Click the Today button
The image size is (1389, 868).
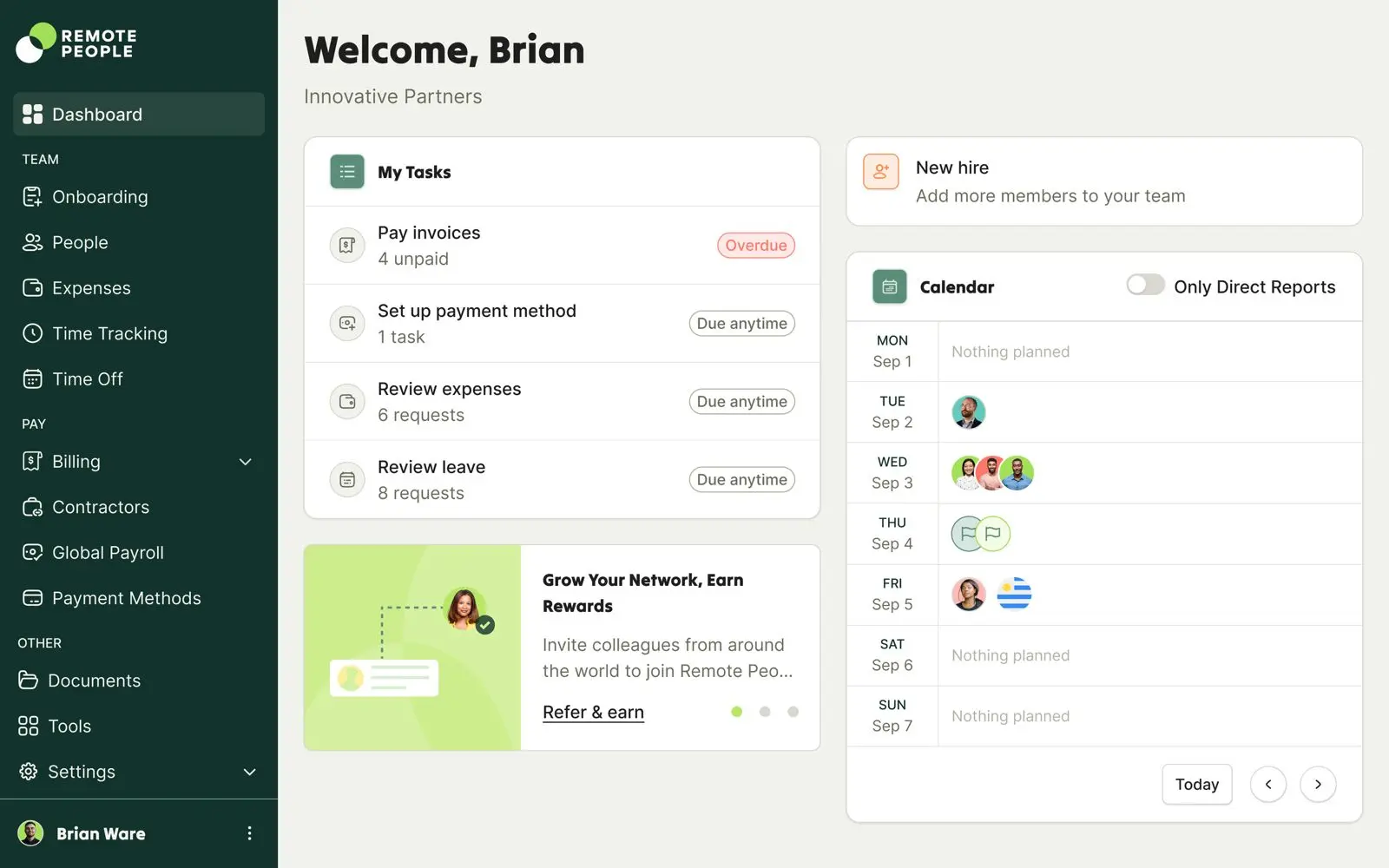1196,785
